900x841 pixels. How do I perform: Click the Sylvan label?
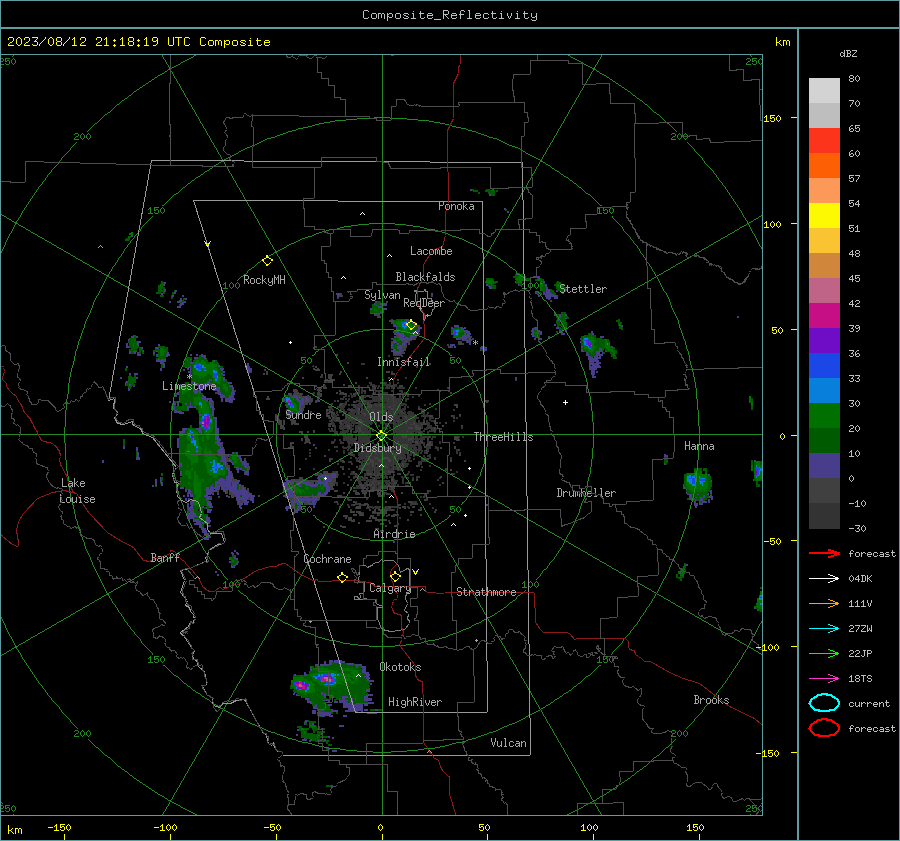click(x=382, y=295)
